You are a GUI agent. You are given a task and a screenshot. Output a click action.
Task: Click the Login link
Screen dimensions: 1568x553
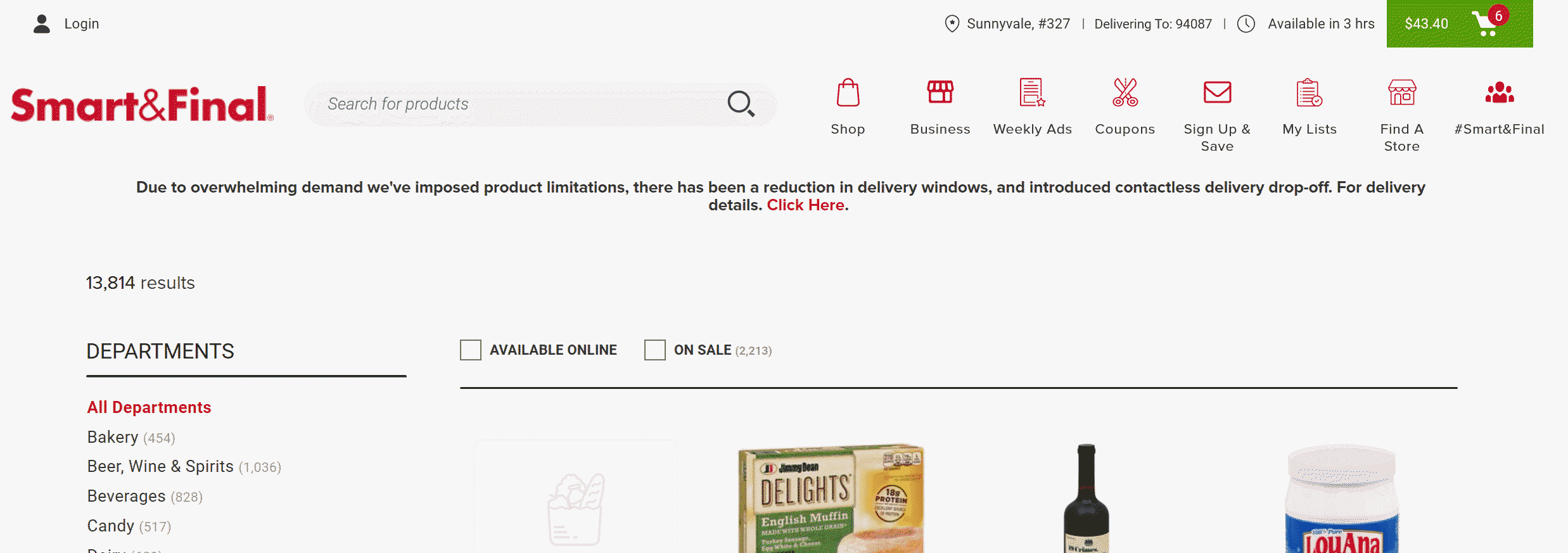click(81, 24)
